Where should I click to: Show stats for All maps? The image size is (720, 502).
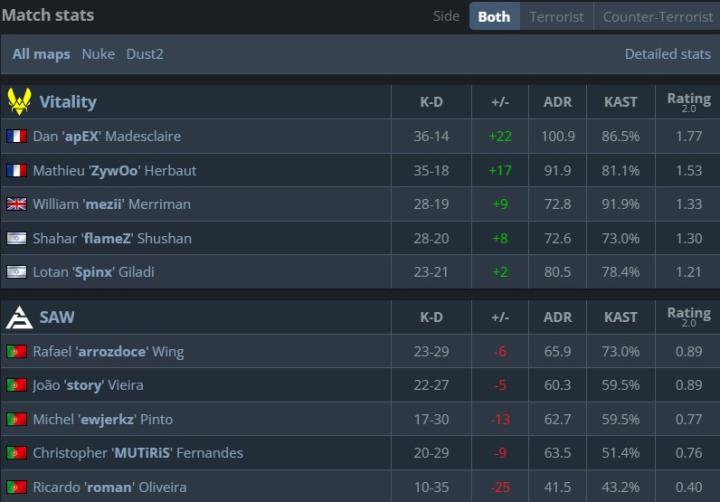coord(41,54)
